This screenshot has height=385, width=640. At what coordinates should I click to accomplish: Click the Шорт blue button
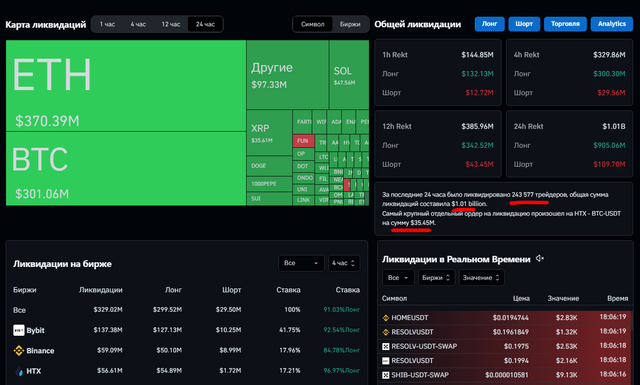(524, 24)
